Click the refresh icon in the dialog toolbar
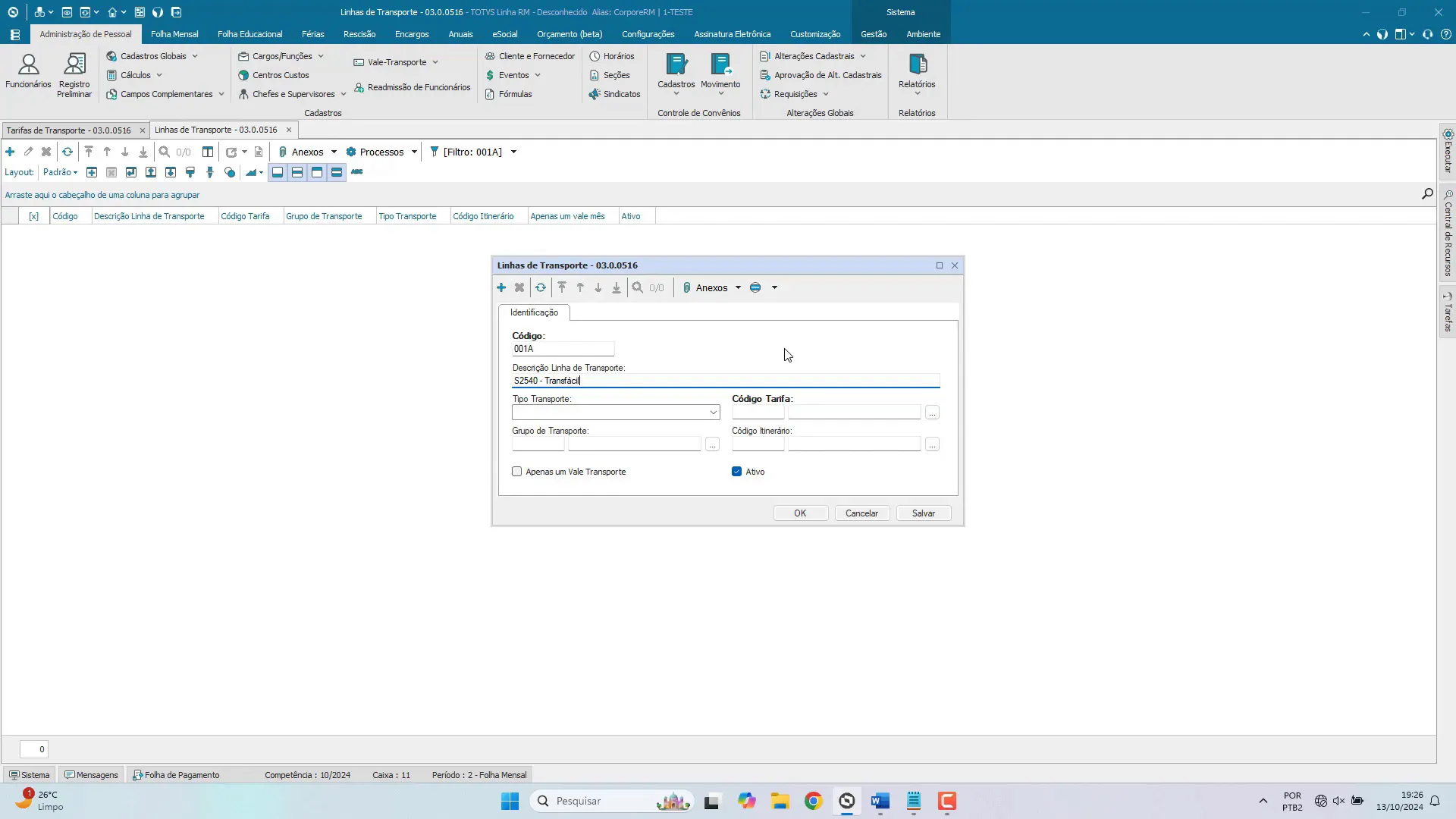Viewport: 1456px width, 819px height. (541, 287)
